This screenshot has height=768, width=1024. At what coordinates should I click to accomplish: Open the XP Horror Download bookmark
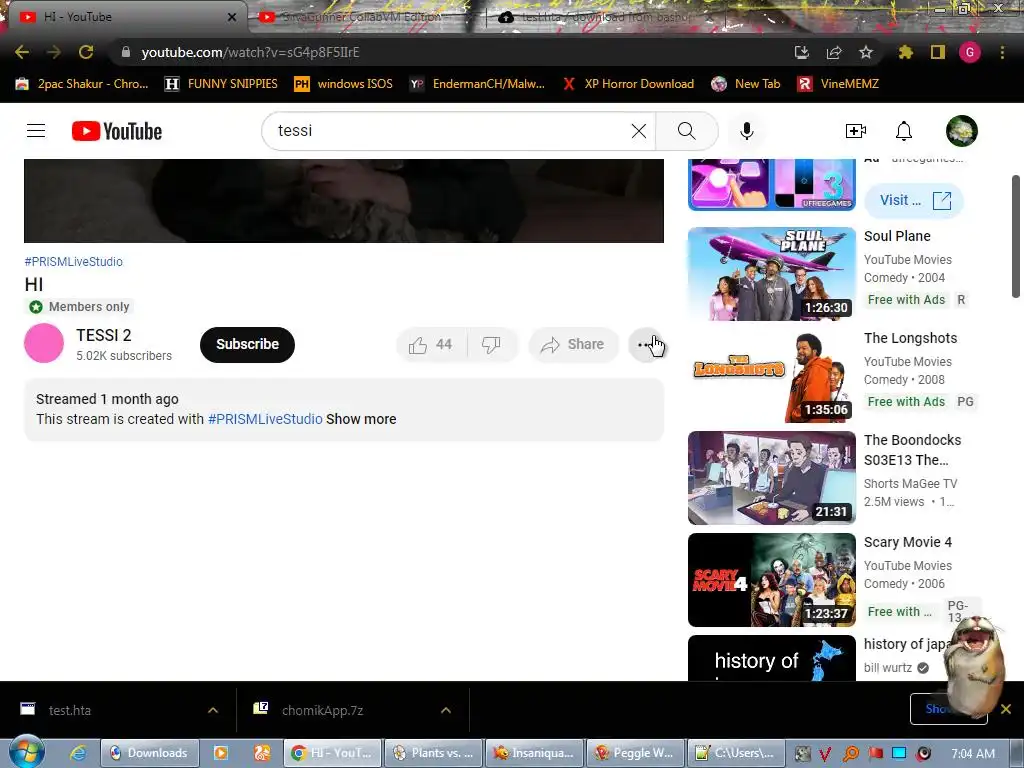[628, 84]
